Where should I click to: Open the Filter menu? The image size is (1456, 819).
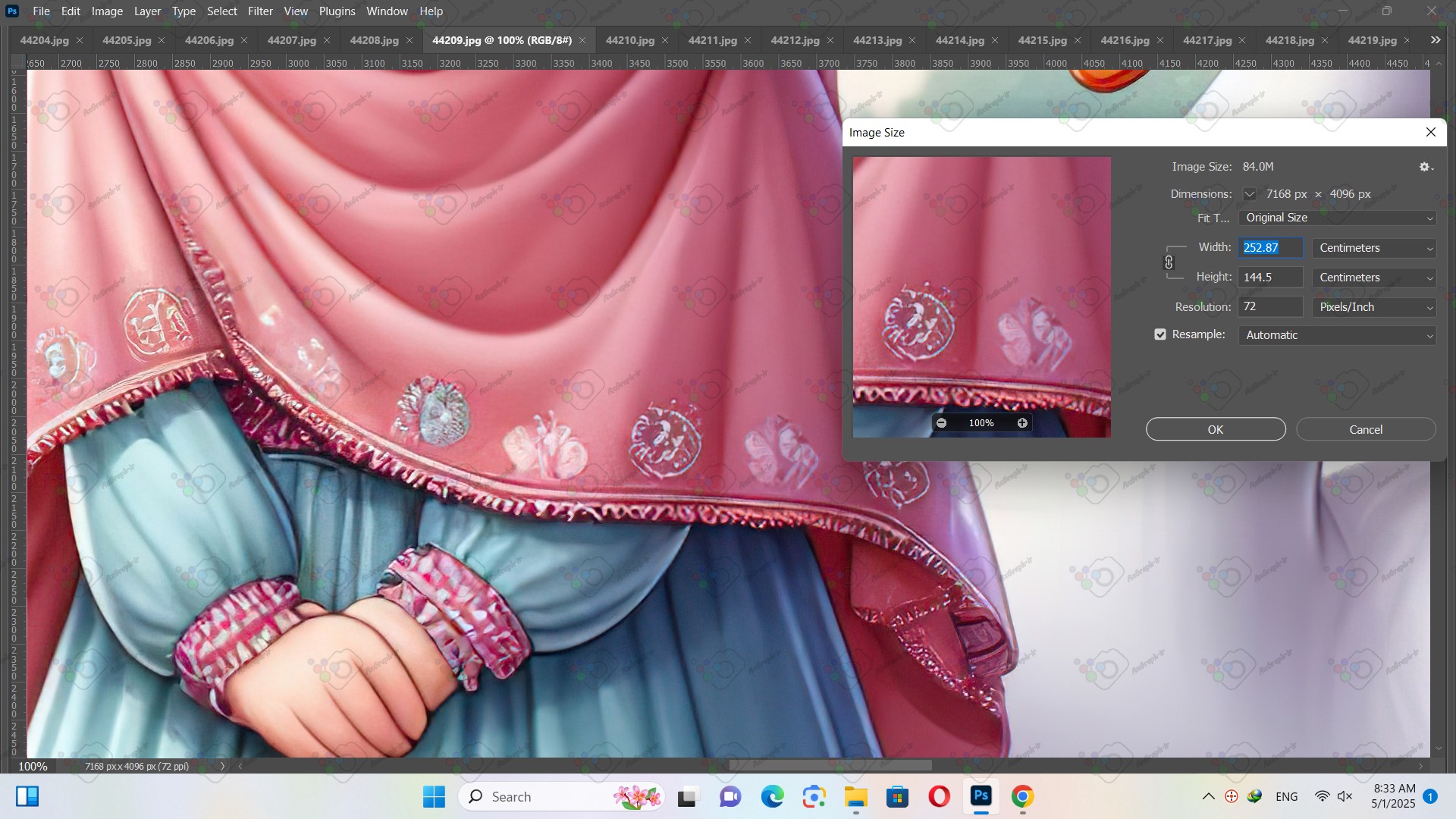point(260,11)
